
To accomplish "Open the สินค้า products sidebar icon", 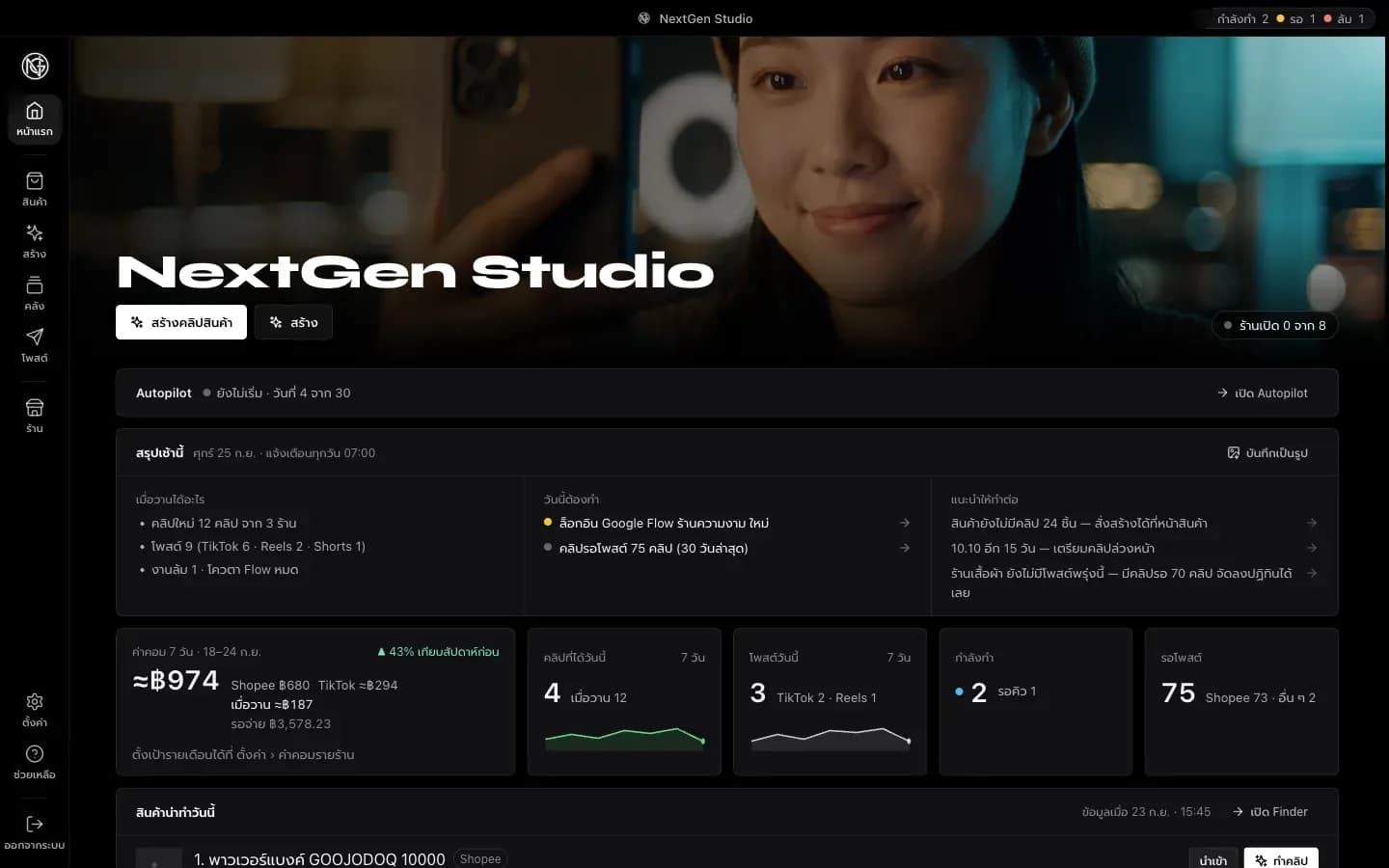I will [35, 189].
